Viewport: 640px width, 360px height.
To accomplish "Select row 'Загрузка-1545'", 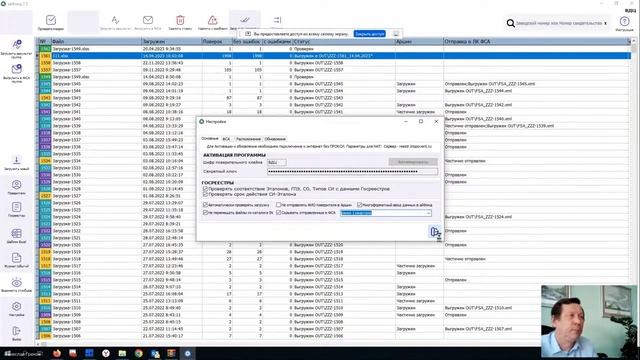I will [334, 84].
